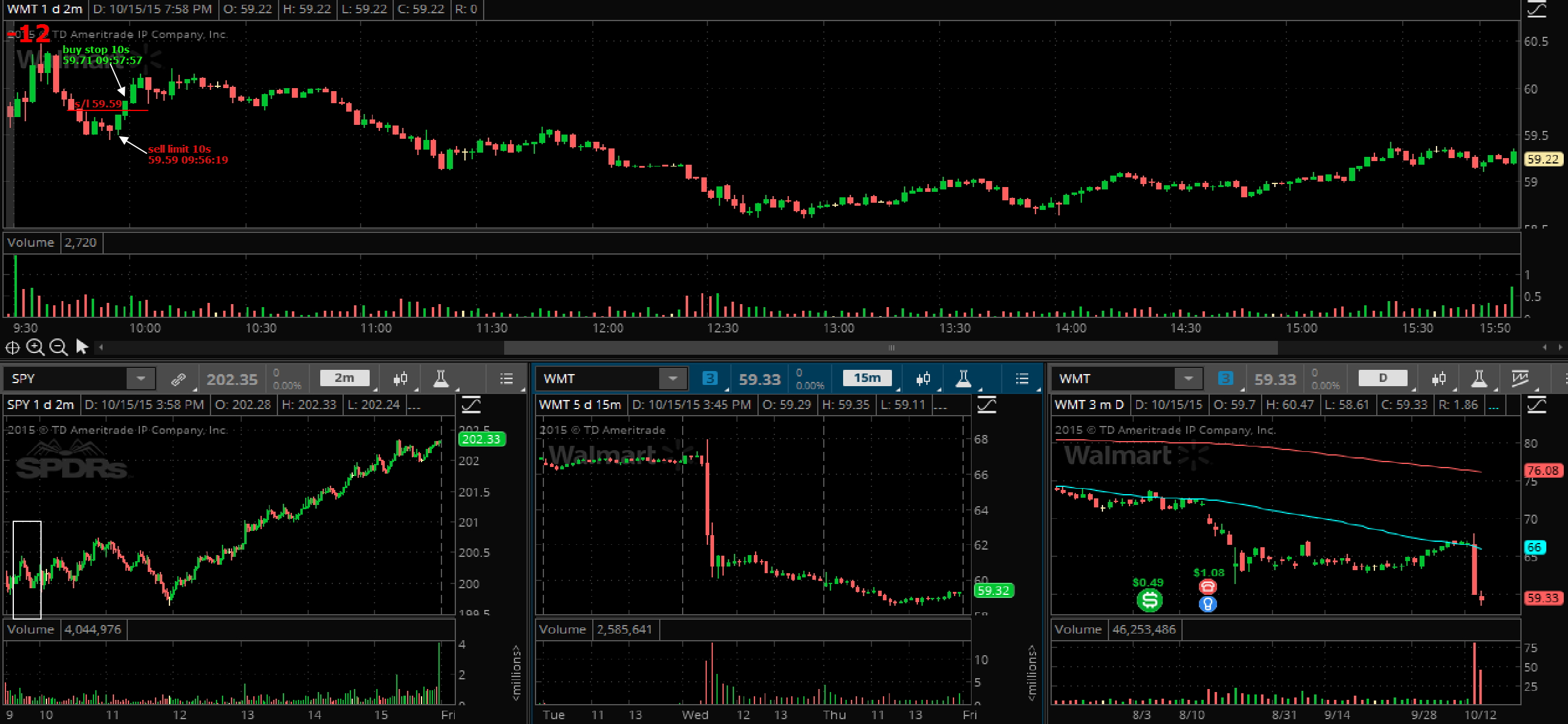Image resolution: width=1568 pixels, height=724 pixels.
Task: Select the pointer cursor tool
Action: point(81,346)
